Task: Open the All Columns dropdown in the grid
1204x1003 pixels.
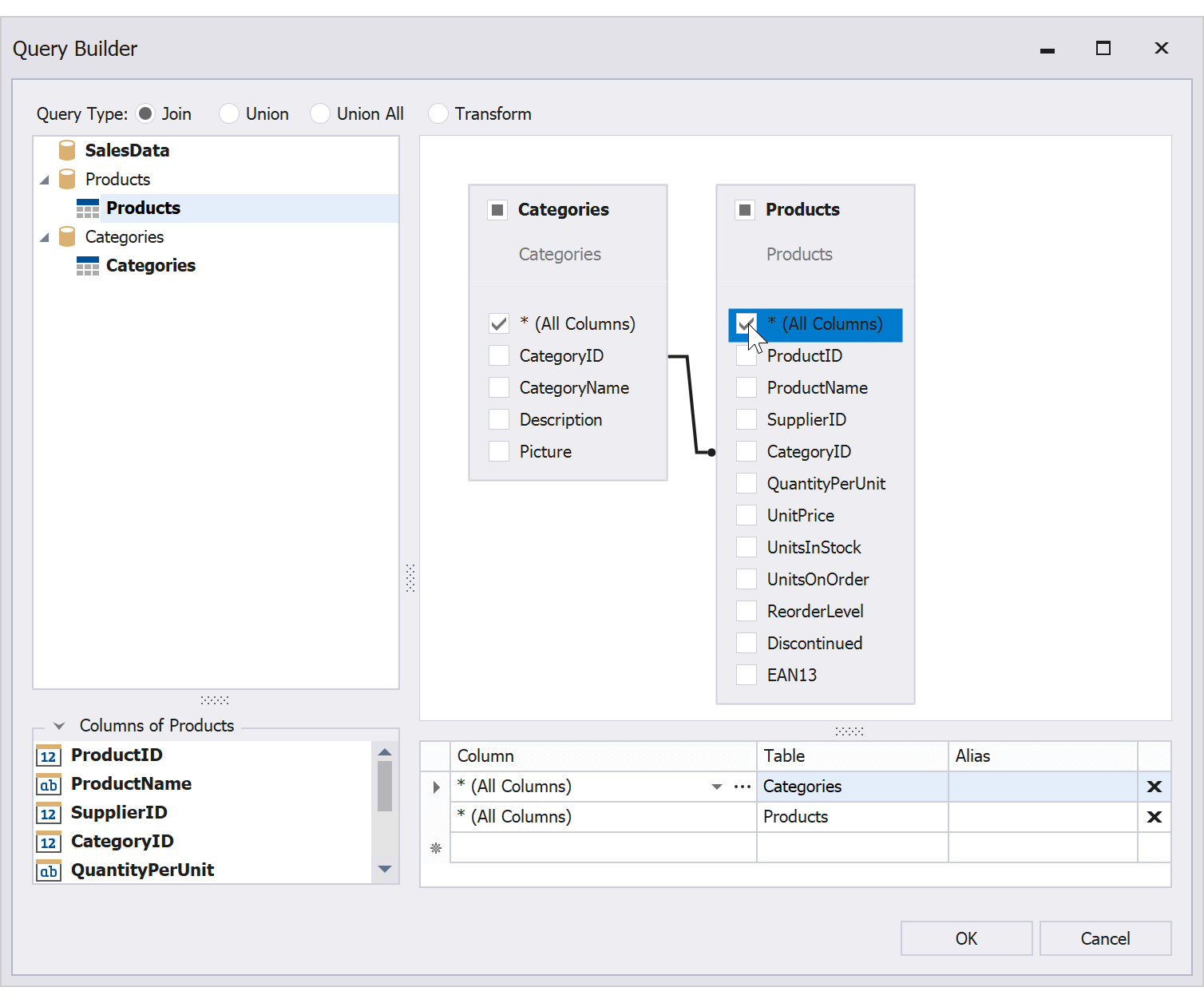Action: click(x=716, y=787)
